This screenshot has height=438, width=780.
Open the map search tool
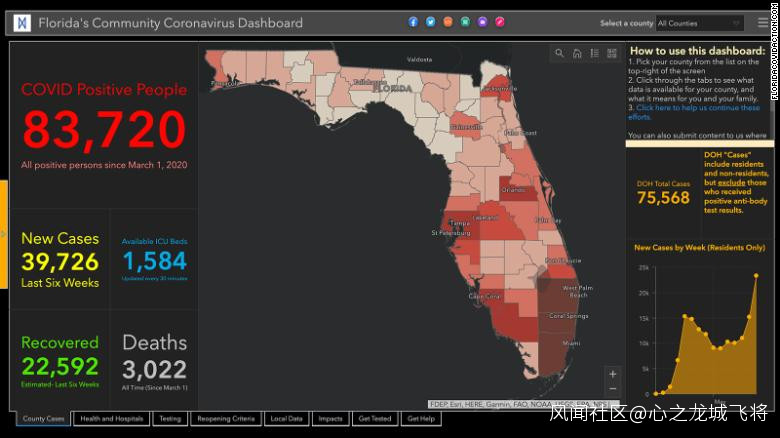[x=560, y=53]
